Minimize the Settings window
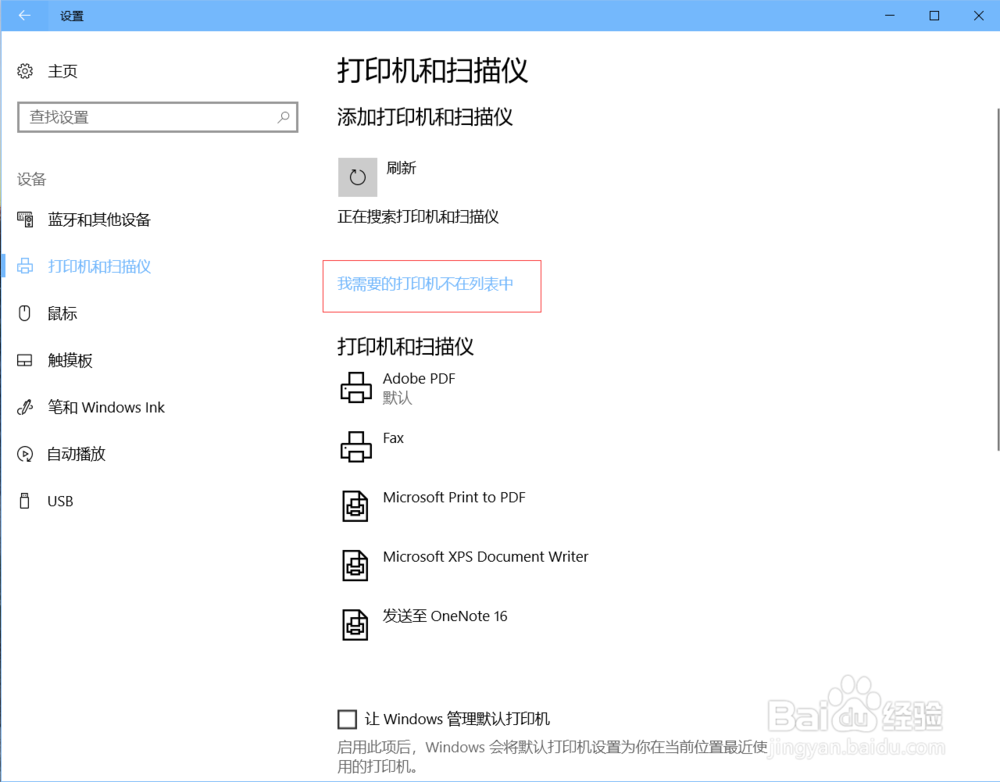Screen dimensions: 1000x782 pyautogui.click(x=890, y=15)
